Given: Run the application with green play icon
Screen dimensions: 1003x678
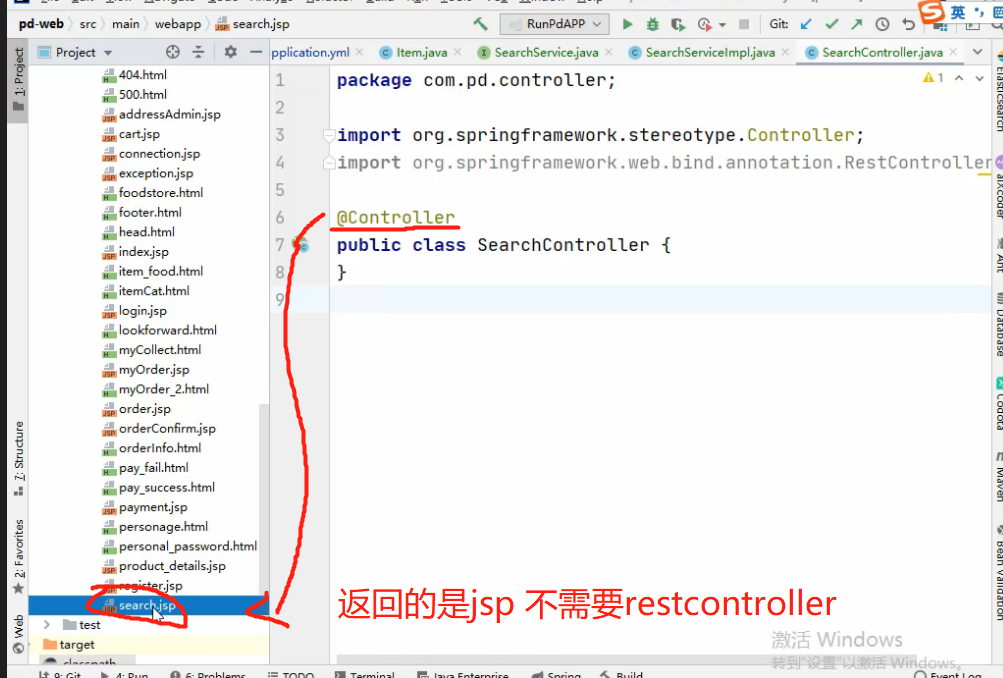Looking at the screenshot, I should click(628, 24).
